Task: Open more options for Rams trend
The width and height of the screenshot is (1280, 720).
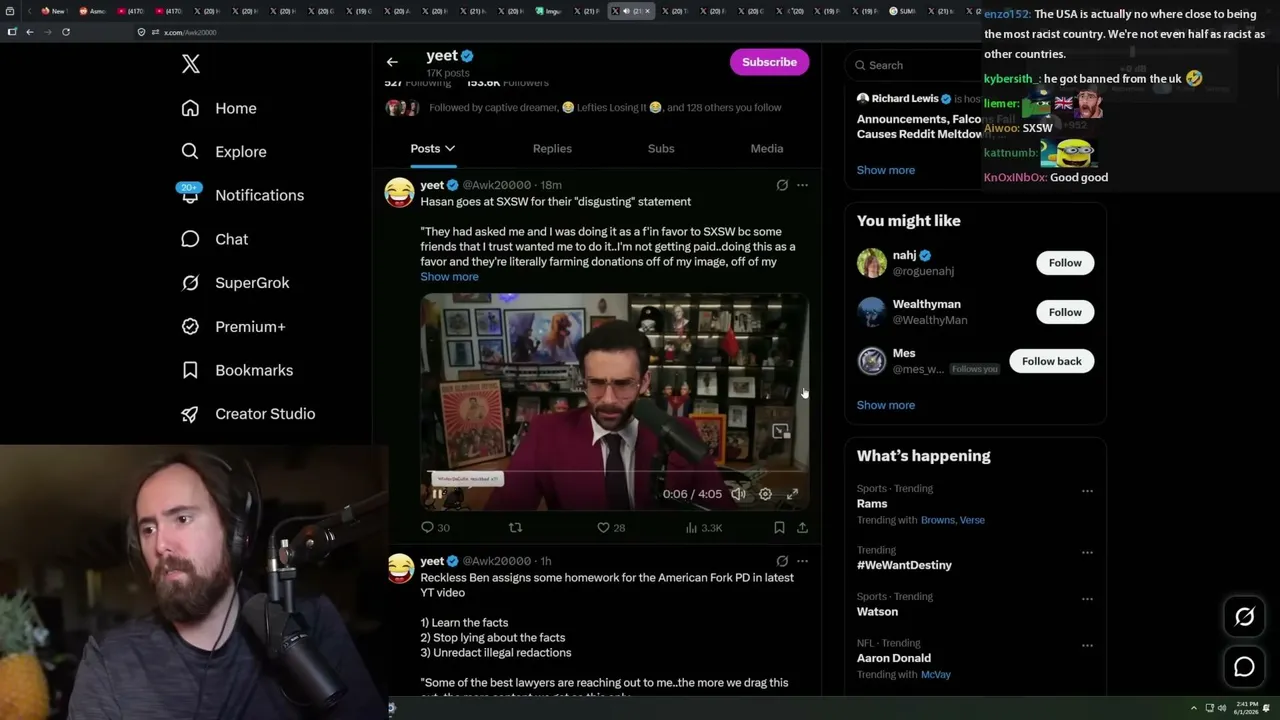Action: 1087,491
